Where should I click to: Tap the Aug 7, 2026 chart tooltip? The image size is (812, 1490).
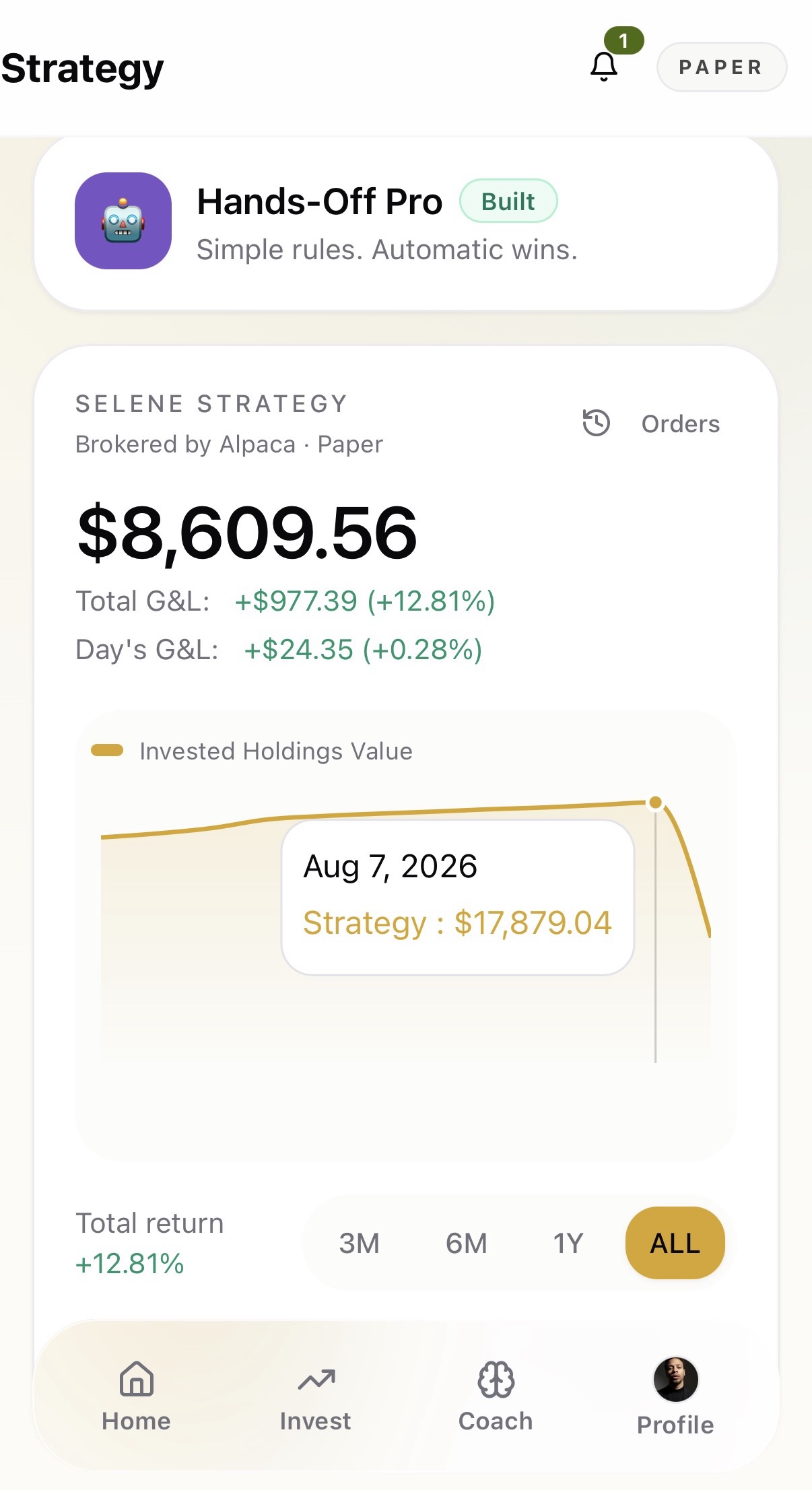click(x=458, y=897)
